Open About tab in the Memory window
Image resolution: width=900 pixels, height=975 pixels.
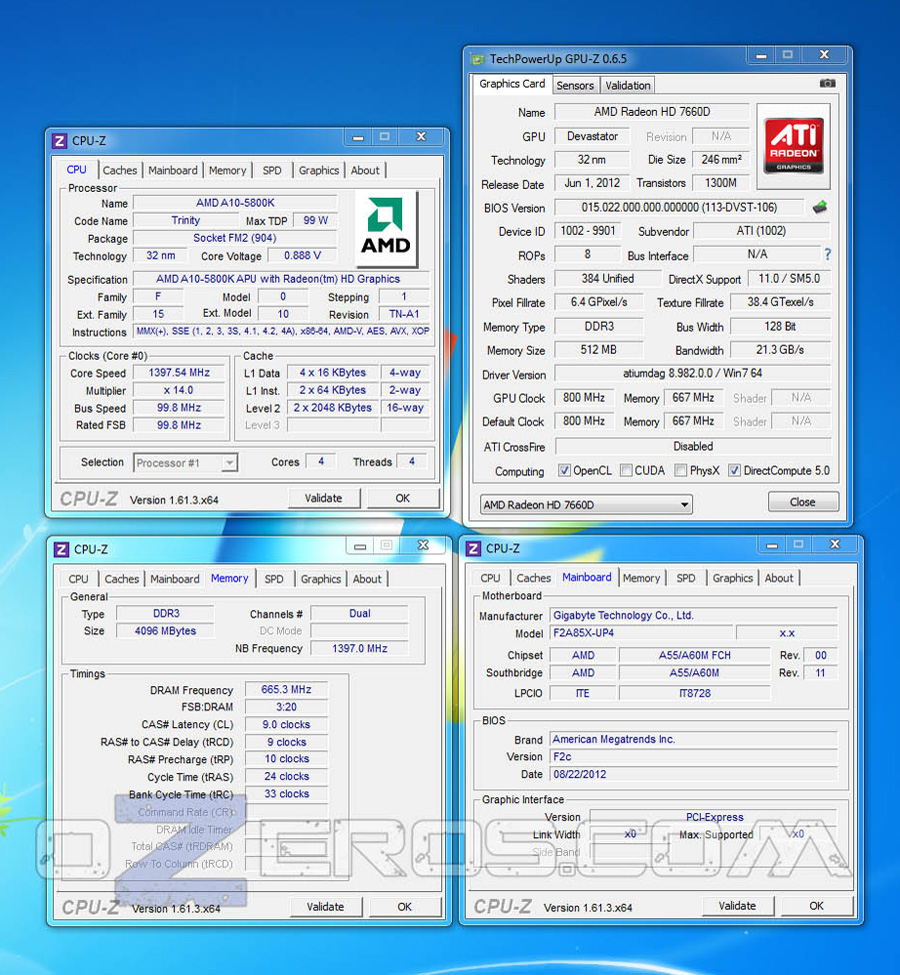(367, 579)
